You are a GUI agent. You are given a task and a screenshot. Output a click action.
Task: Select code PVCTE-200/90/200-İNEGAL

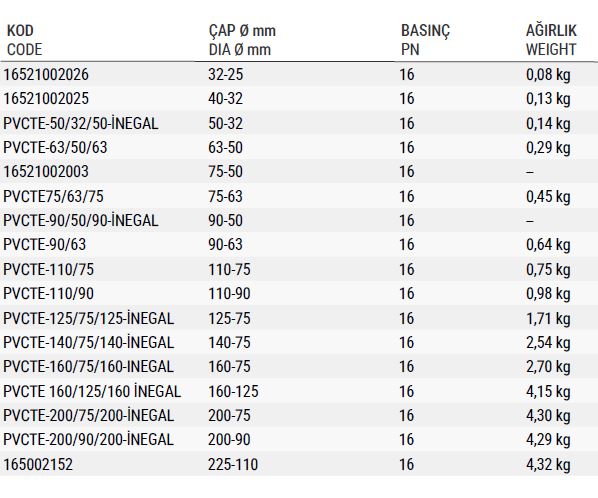pyautogui.click(x=88, y=440)
